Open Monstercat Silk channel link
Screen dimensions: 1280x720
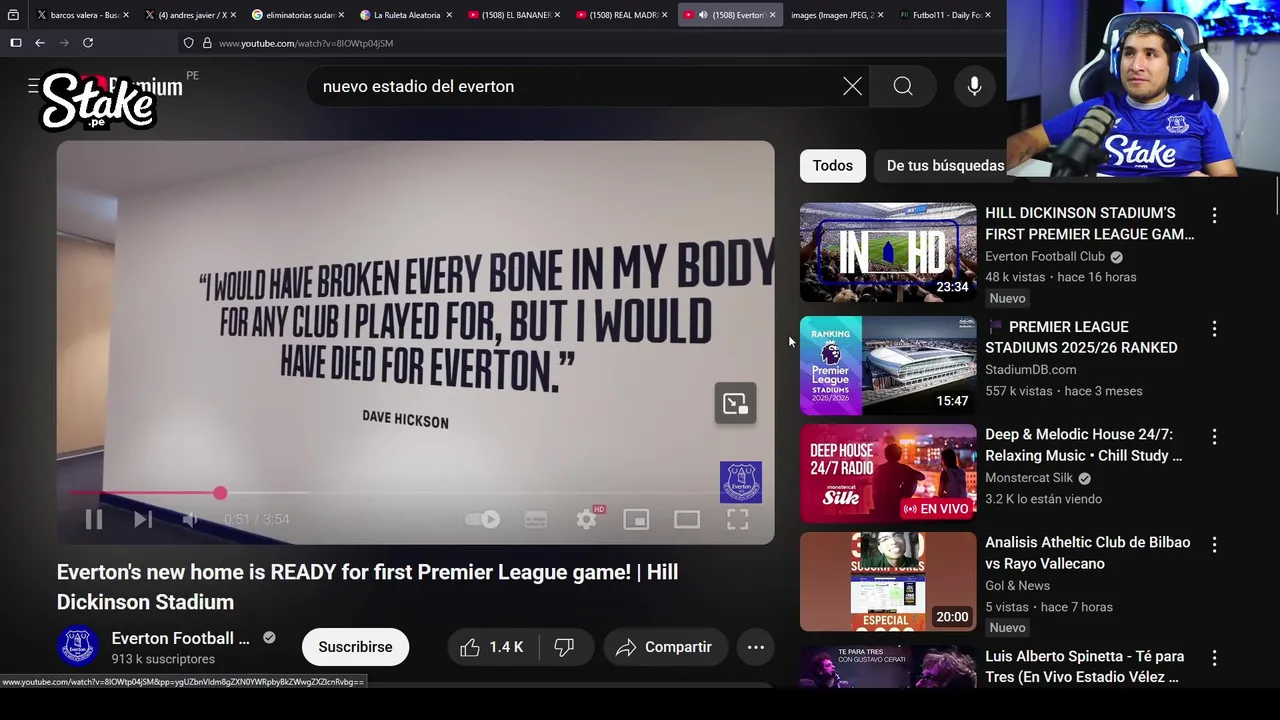(1029, 478)
